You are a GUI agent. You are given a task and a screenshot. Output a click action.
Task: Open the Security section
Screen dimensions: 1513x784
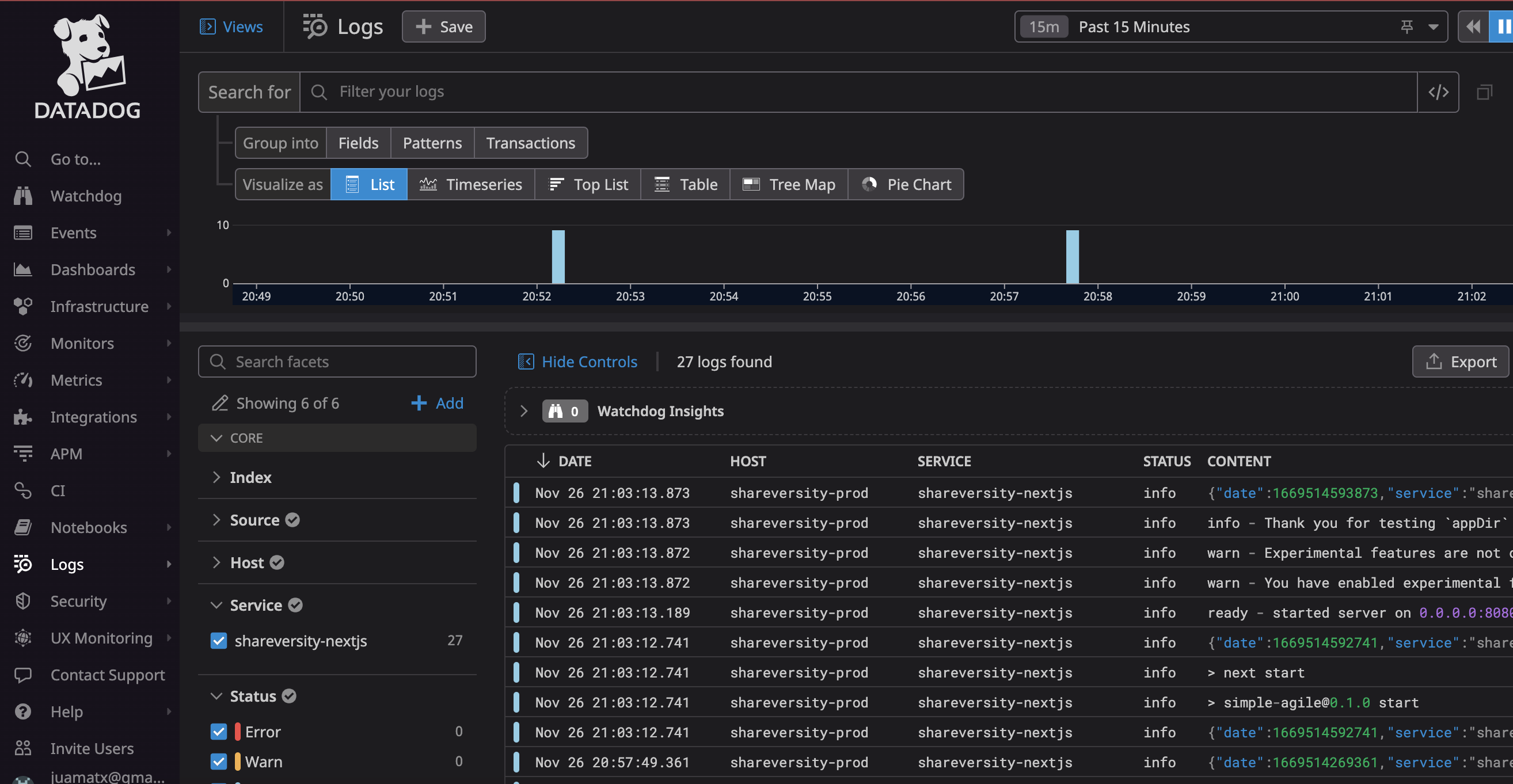[78, 601]
